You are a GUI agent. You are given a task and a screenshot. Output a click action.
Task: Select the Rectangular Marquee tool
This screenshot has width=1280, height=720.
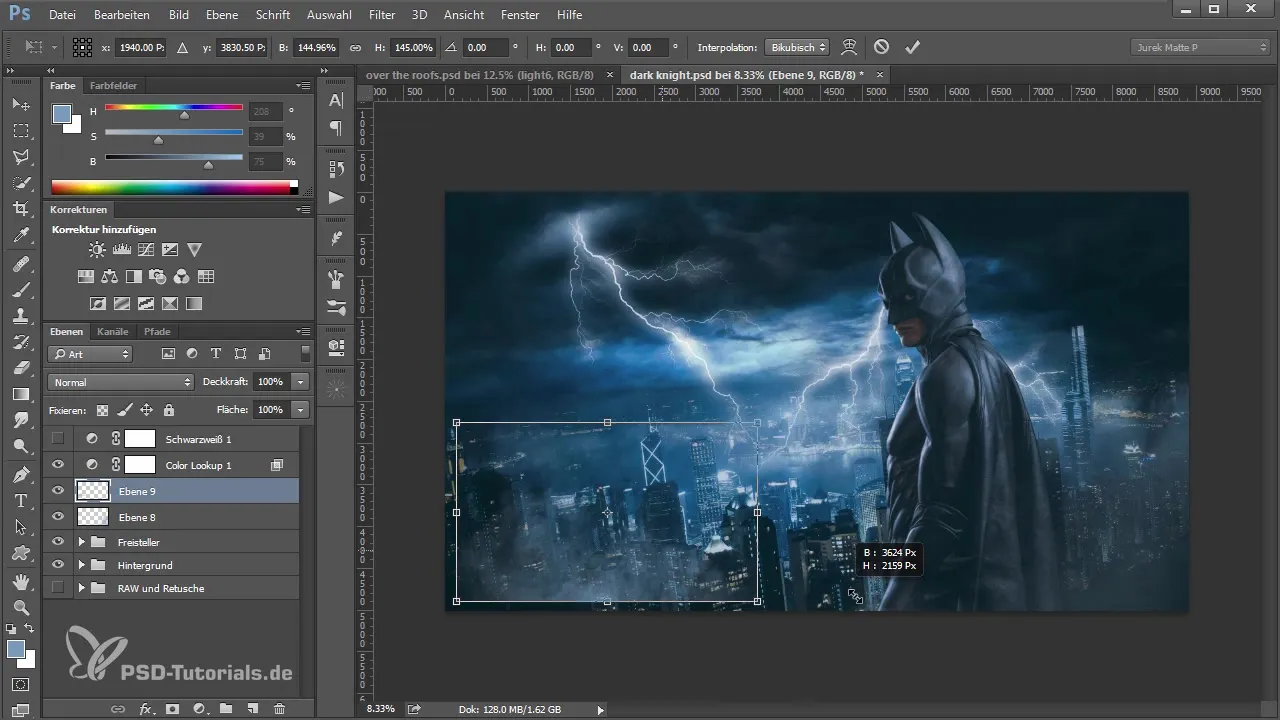pos(21,130)
